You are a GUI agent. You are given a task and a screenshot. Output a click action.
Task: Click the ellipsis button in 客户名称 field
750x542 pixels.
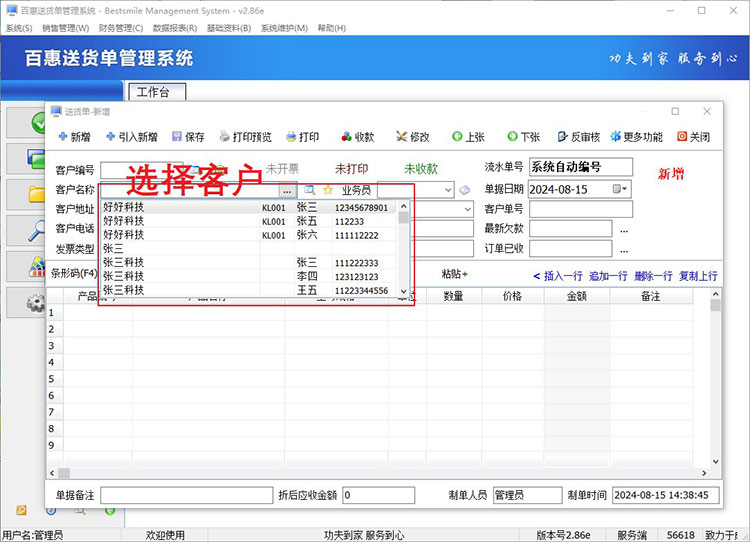click(x=287, y=191)
